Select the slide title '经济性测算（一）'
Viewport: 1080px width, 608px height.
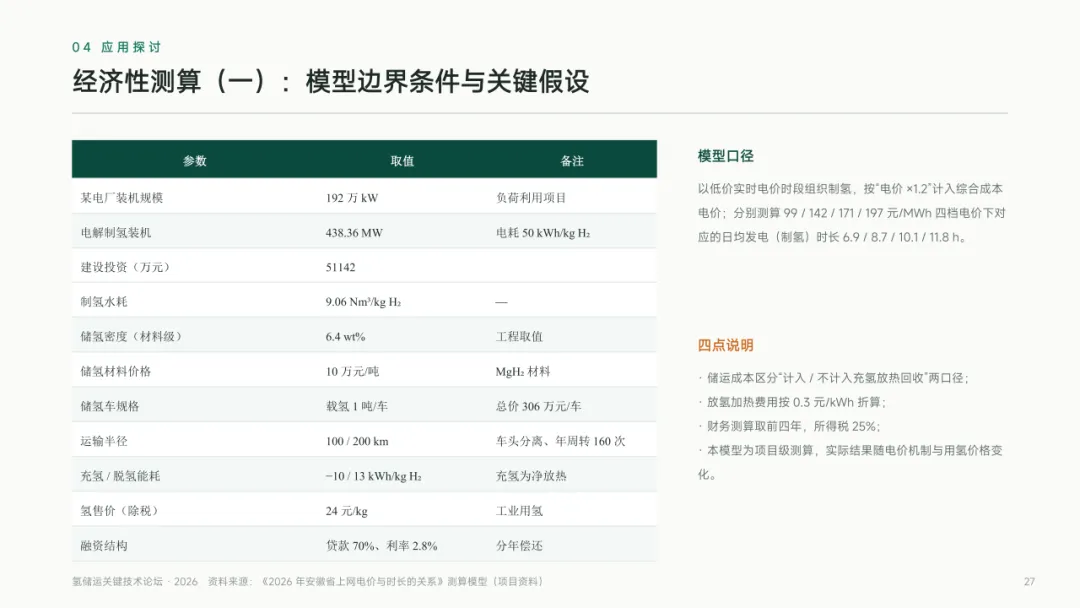(x=169, y=81)
